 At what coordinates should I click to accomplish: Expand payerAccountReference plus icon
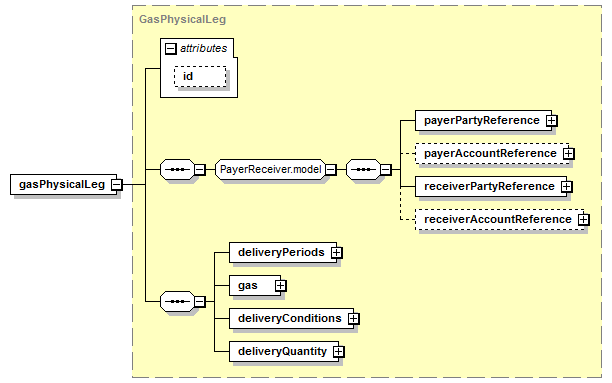[569, 154]
